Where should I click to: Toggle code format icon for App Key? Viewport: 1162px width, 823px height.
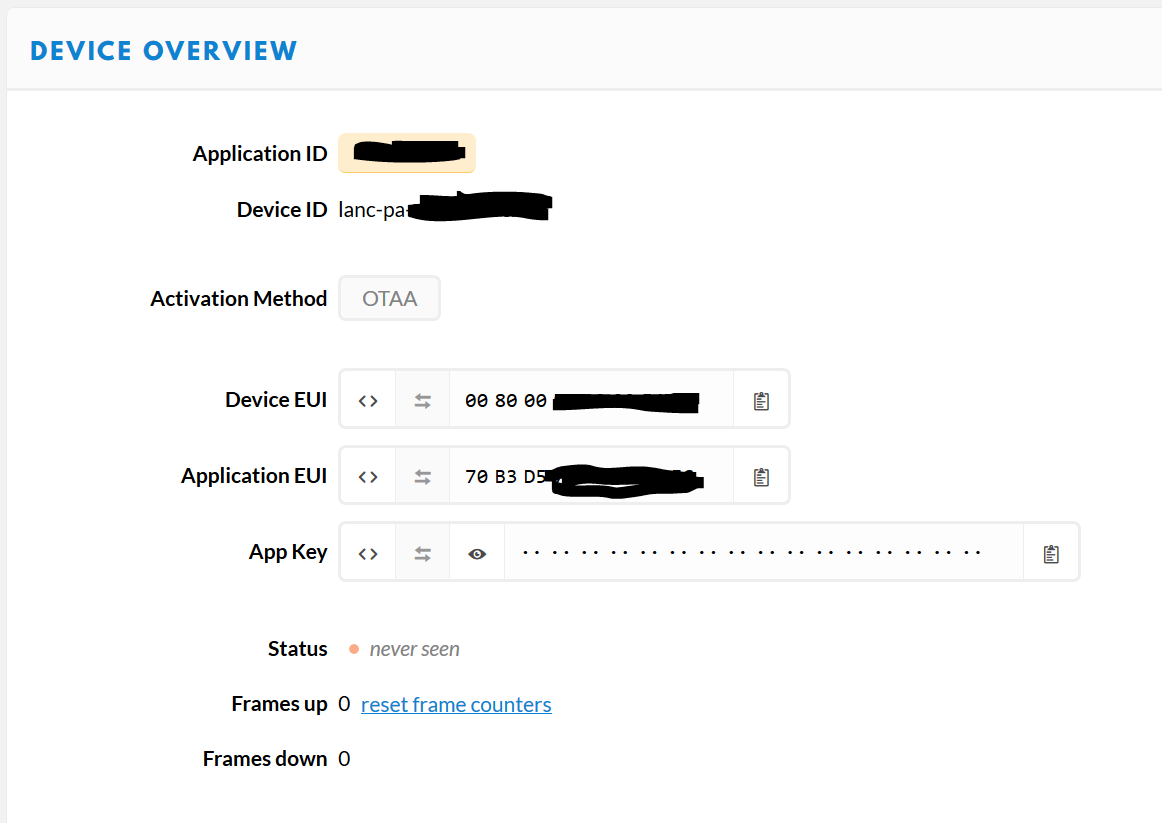coord(368,553)
